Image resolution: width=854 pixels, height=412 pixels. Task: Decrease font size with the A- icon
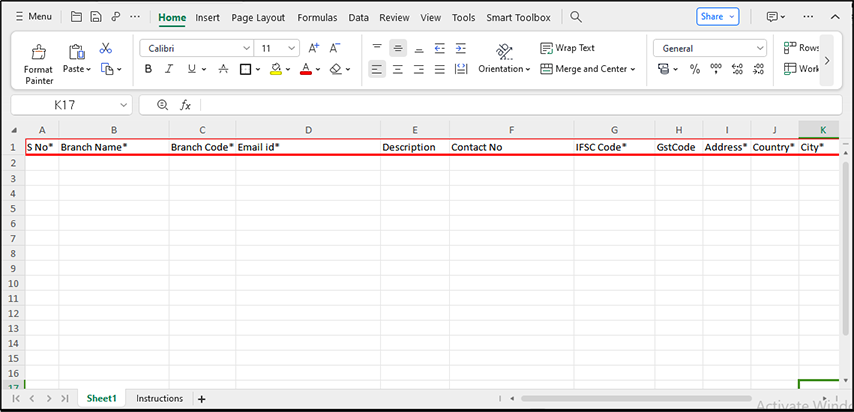coord(335,48)
